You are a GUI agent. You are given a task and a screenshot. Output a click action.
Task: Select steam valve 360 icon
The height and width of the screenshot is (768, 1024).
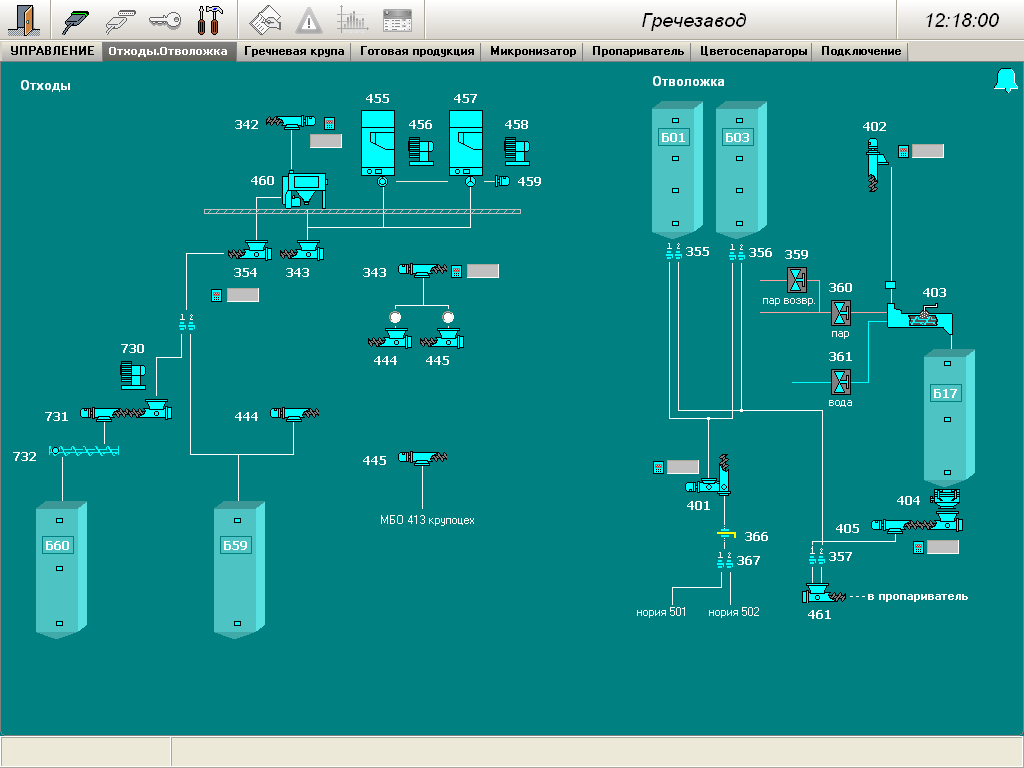click(x=841, y=312)
